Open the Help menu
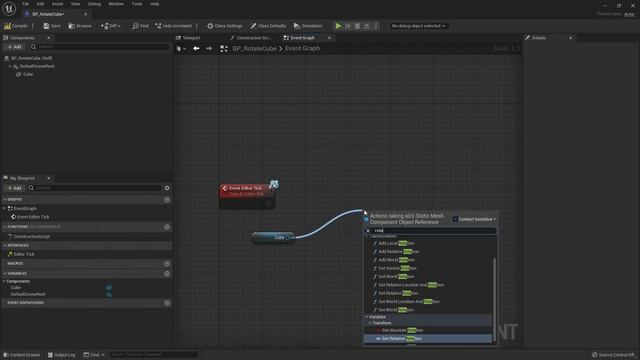 [154, 4]
